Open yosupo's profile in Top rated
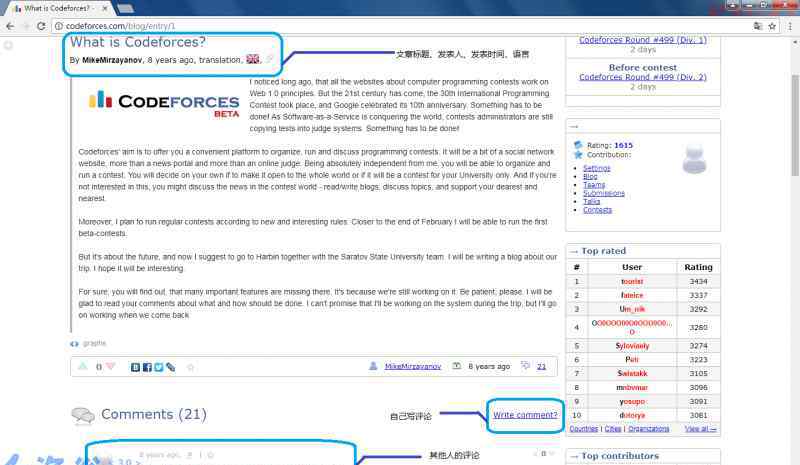800x465 pixels. (632, 402)
